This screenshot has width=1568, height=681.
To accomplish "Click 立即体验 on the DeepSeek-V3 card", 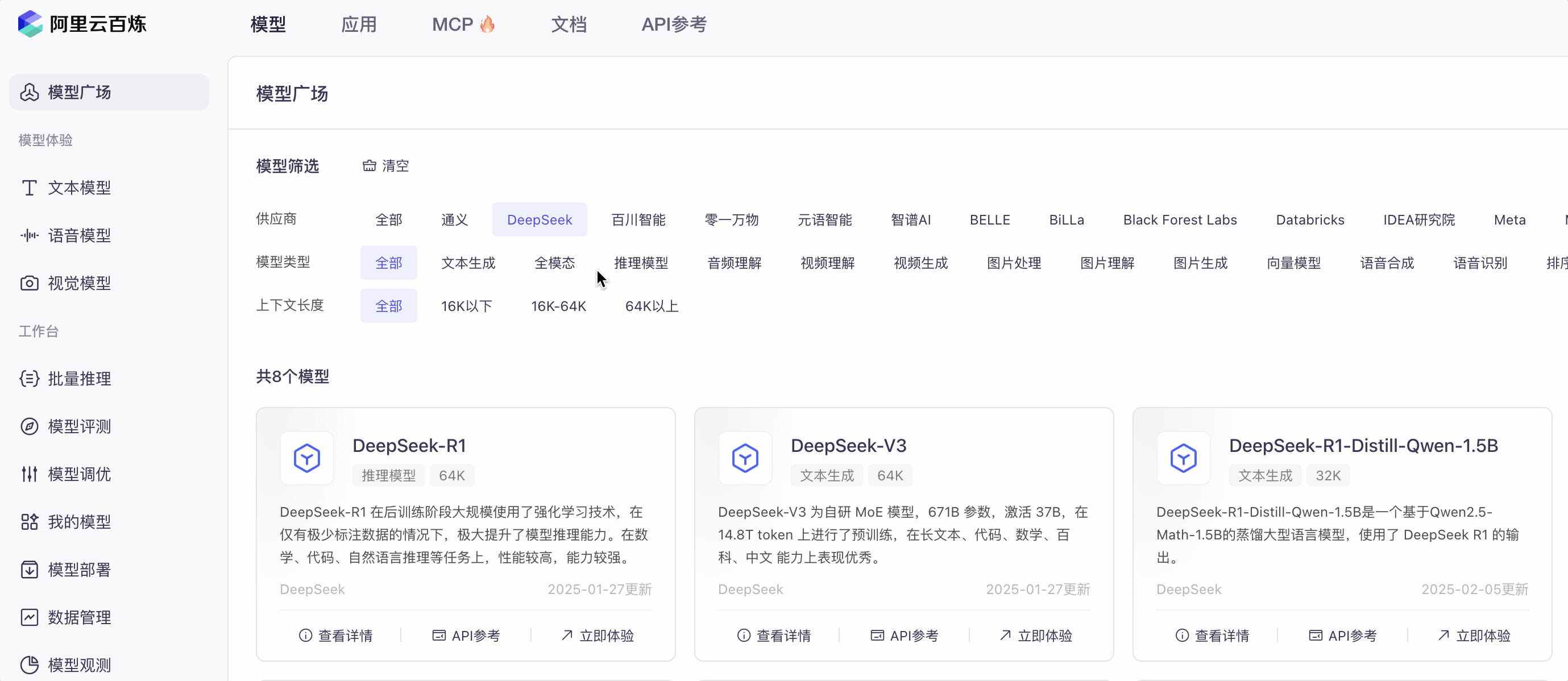I will pyautogui.click(x=1036, y=636).
